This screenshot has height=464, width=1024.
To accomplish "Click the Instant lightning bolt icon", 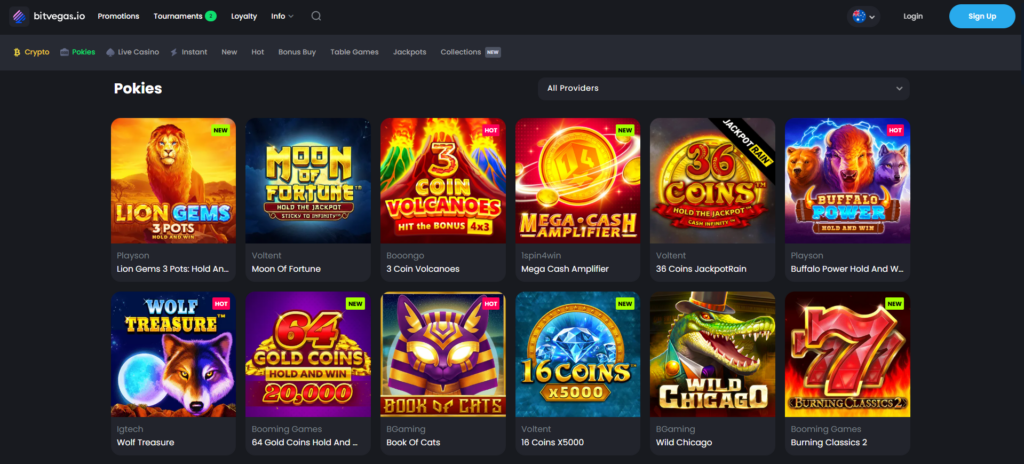I will click(174, 52).
